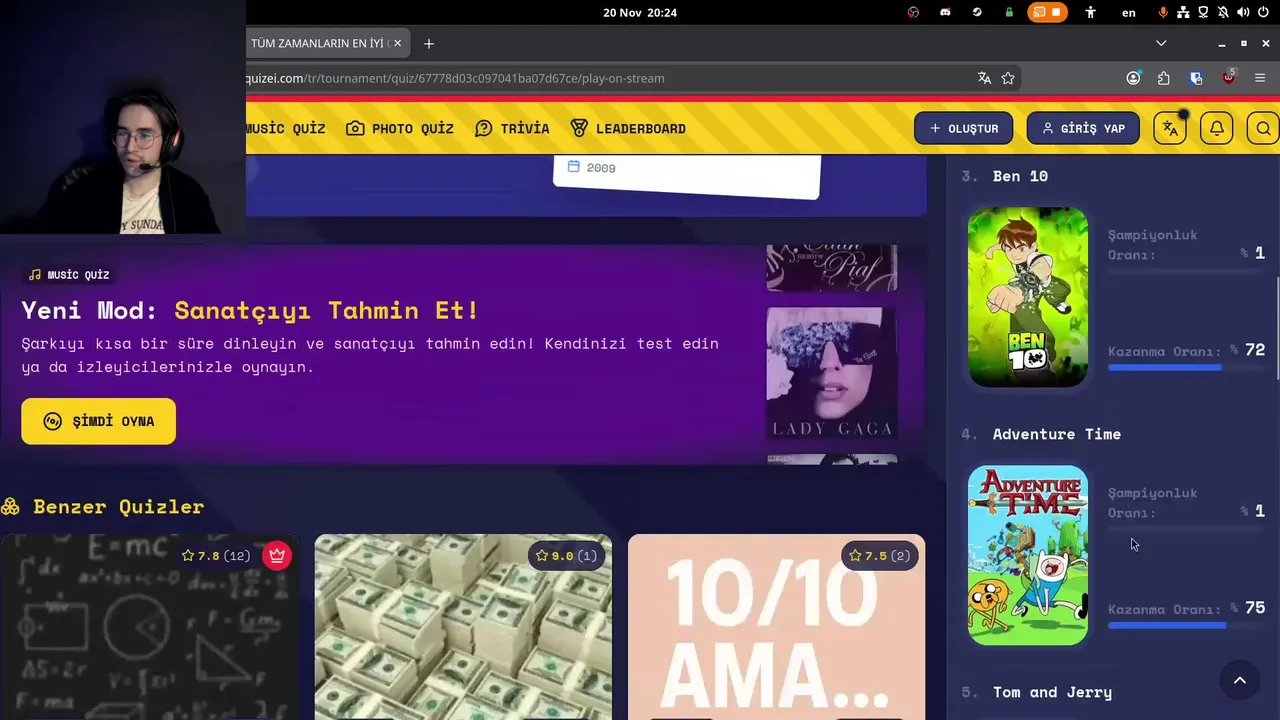Screen dimensions: 1280x720
Task: Open the browser extensions puzzle icon
Action: 1164,78
